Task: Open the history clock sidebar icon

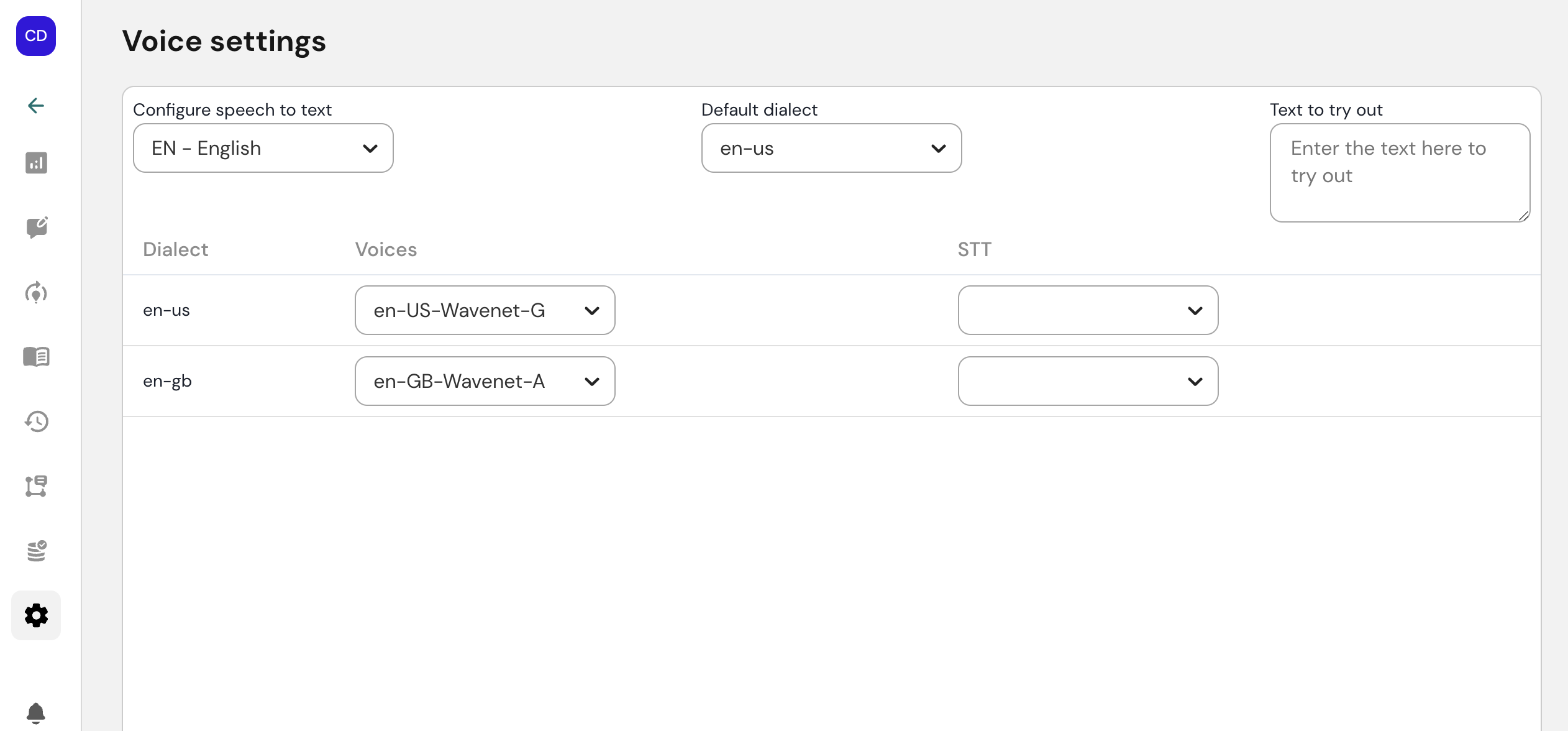Action: pyautogui.click(x=36, y=421)
